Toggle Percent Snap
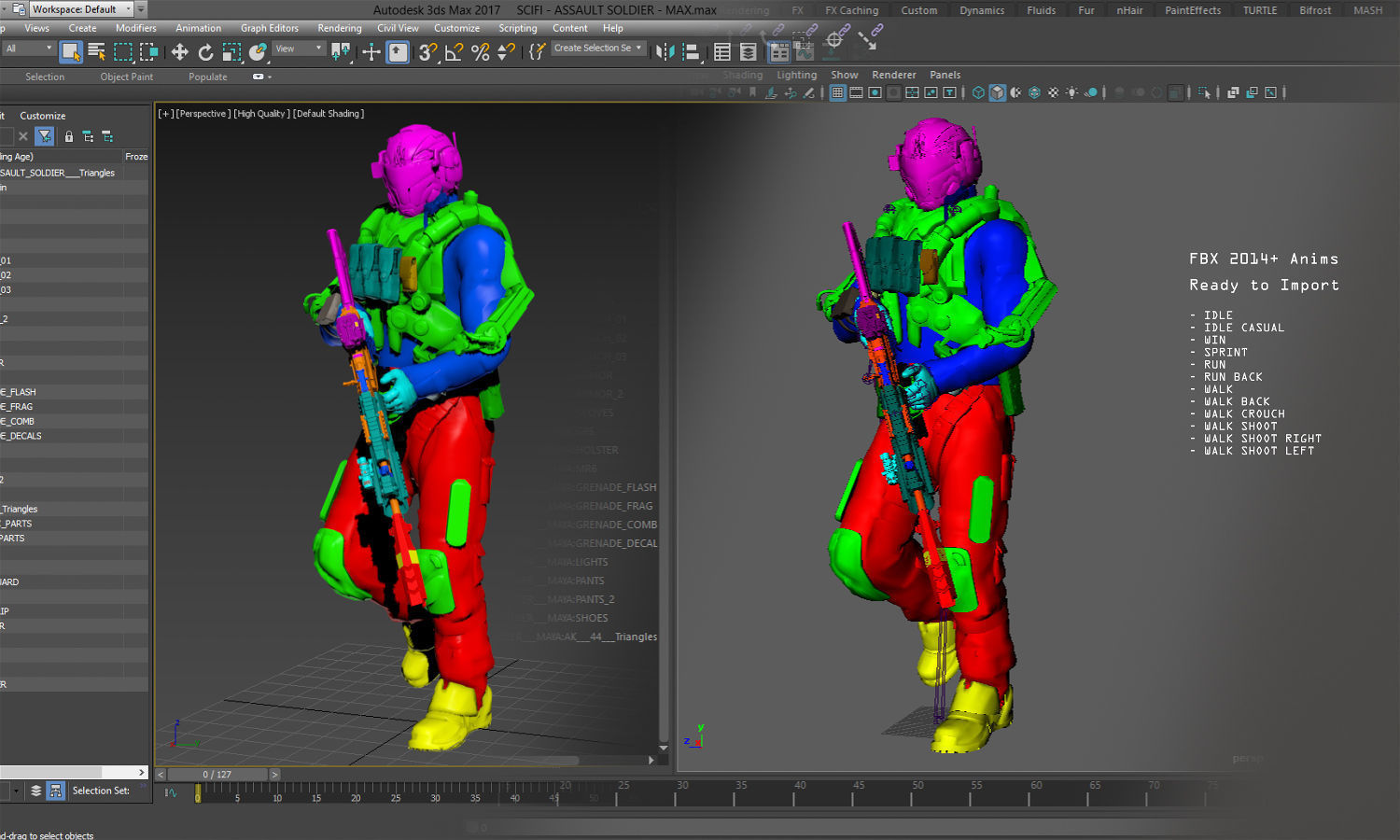The image size is (1400, 840). (x=480, y=52)
